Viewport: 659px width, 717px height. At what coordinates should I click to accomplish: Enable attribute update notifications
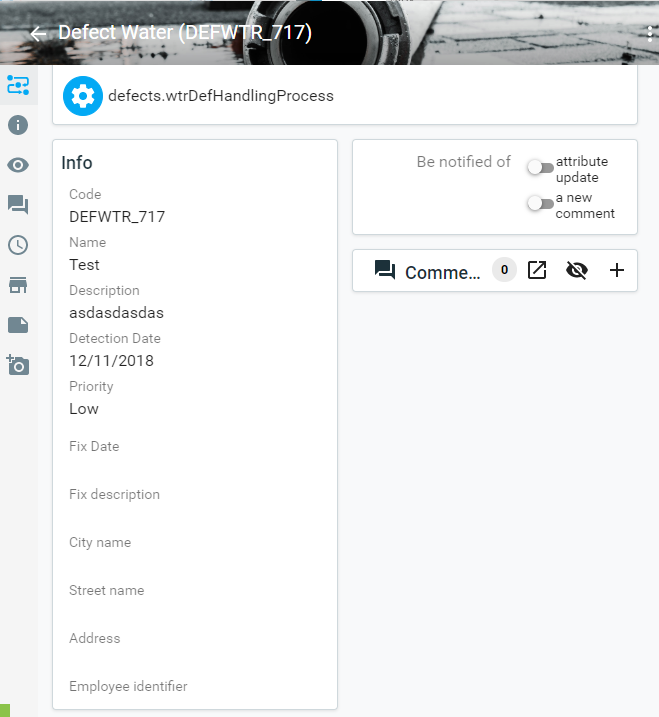pos(540,167)
